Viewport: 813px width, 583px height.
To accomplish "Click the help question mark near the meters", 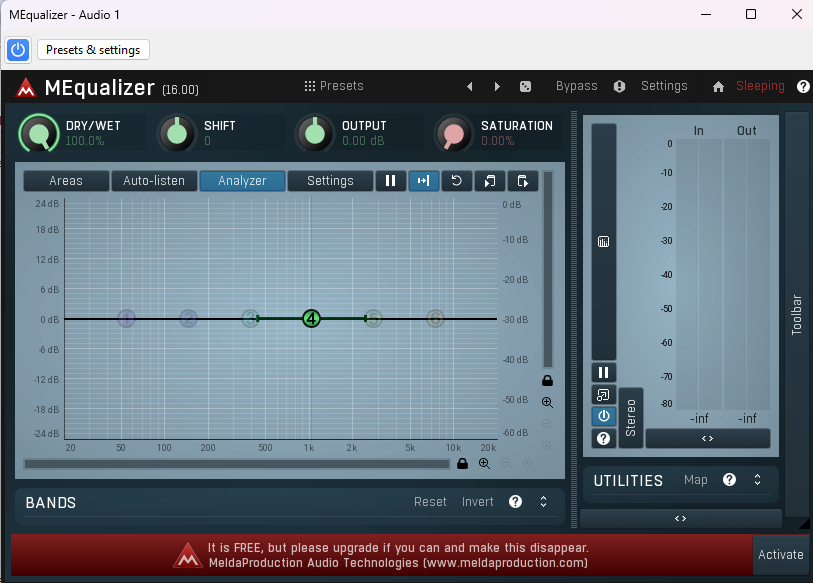I will point(603,438).
